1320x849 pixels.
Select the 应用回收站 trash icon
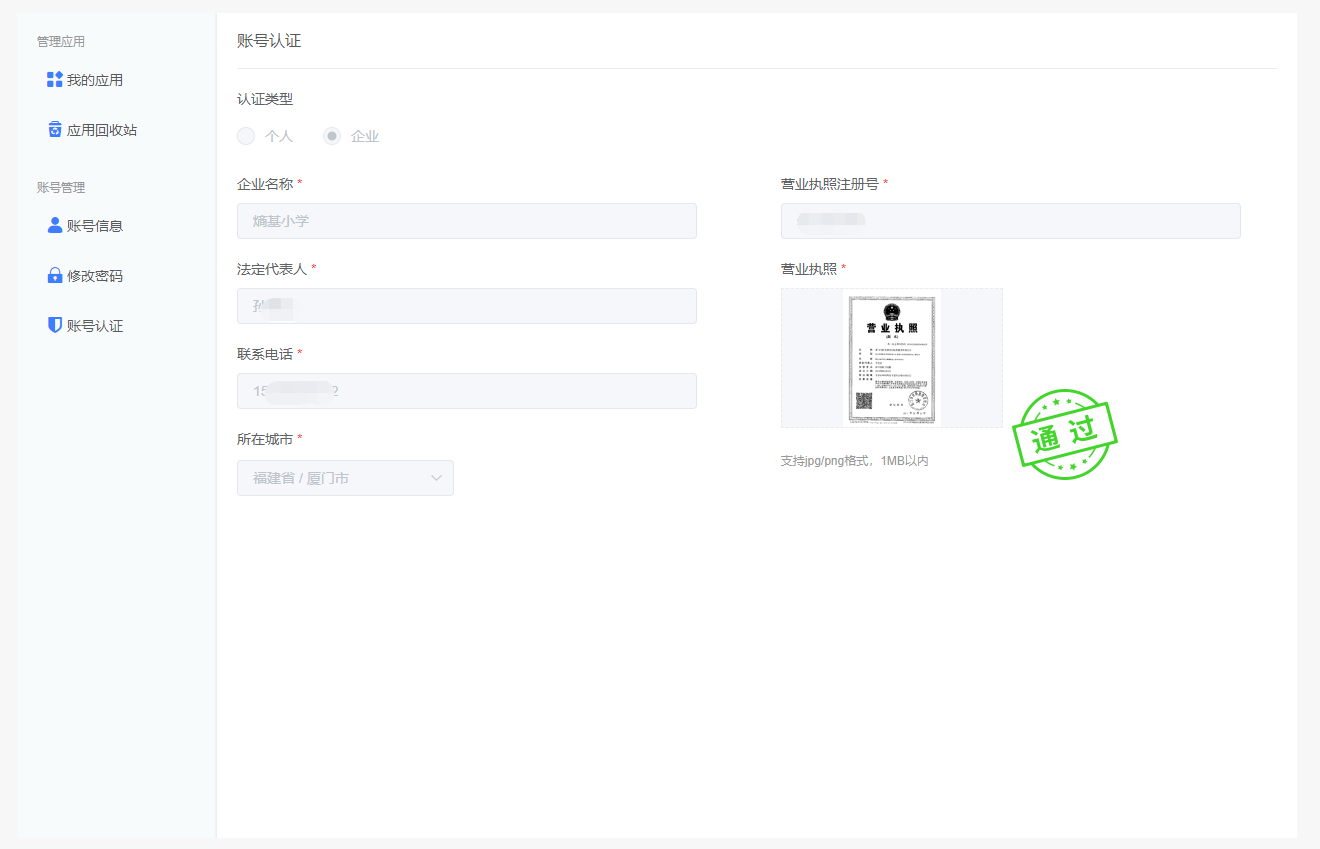55,129
